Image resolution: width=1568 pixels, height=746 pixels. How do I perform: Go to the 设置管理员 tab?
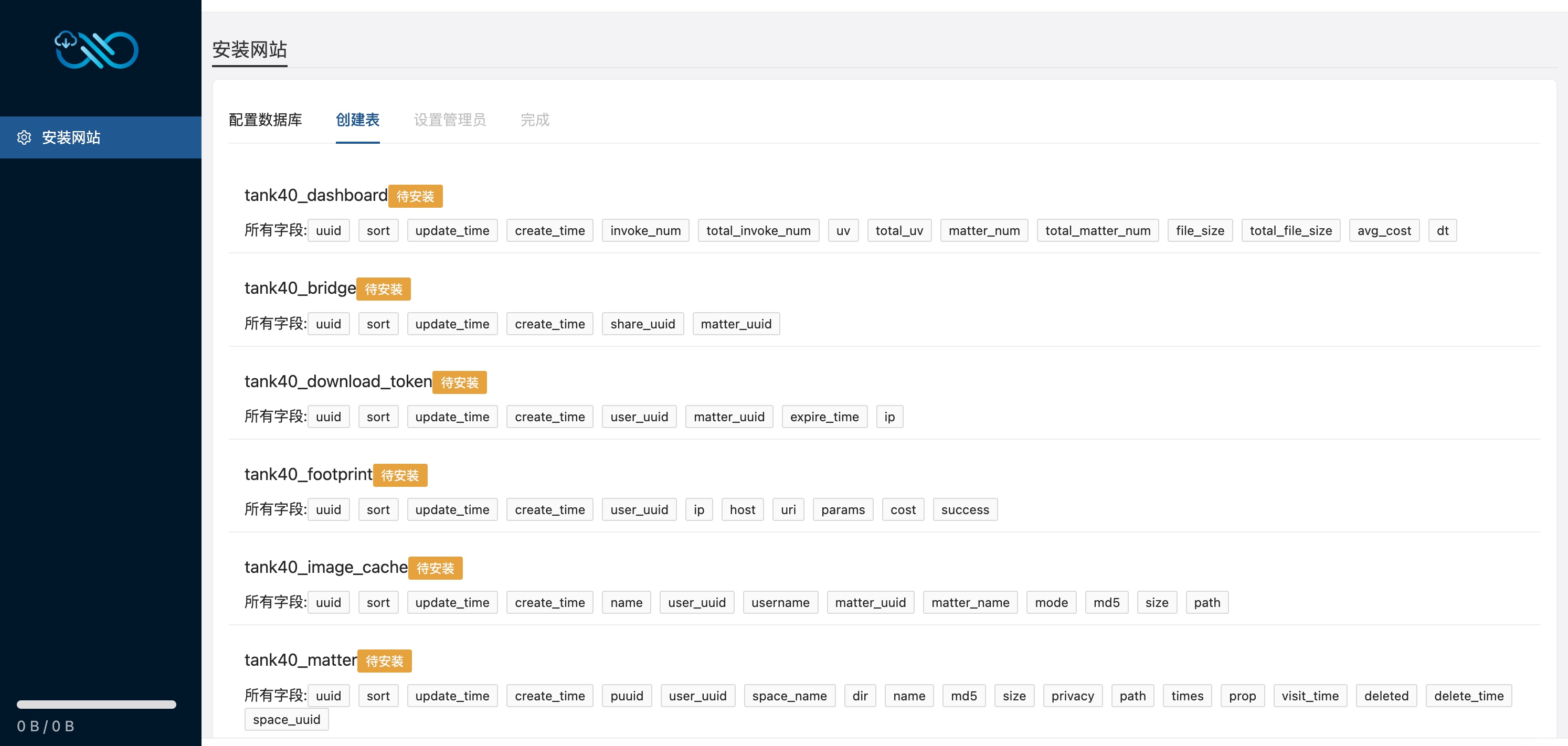pos(450,120)
